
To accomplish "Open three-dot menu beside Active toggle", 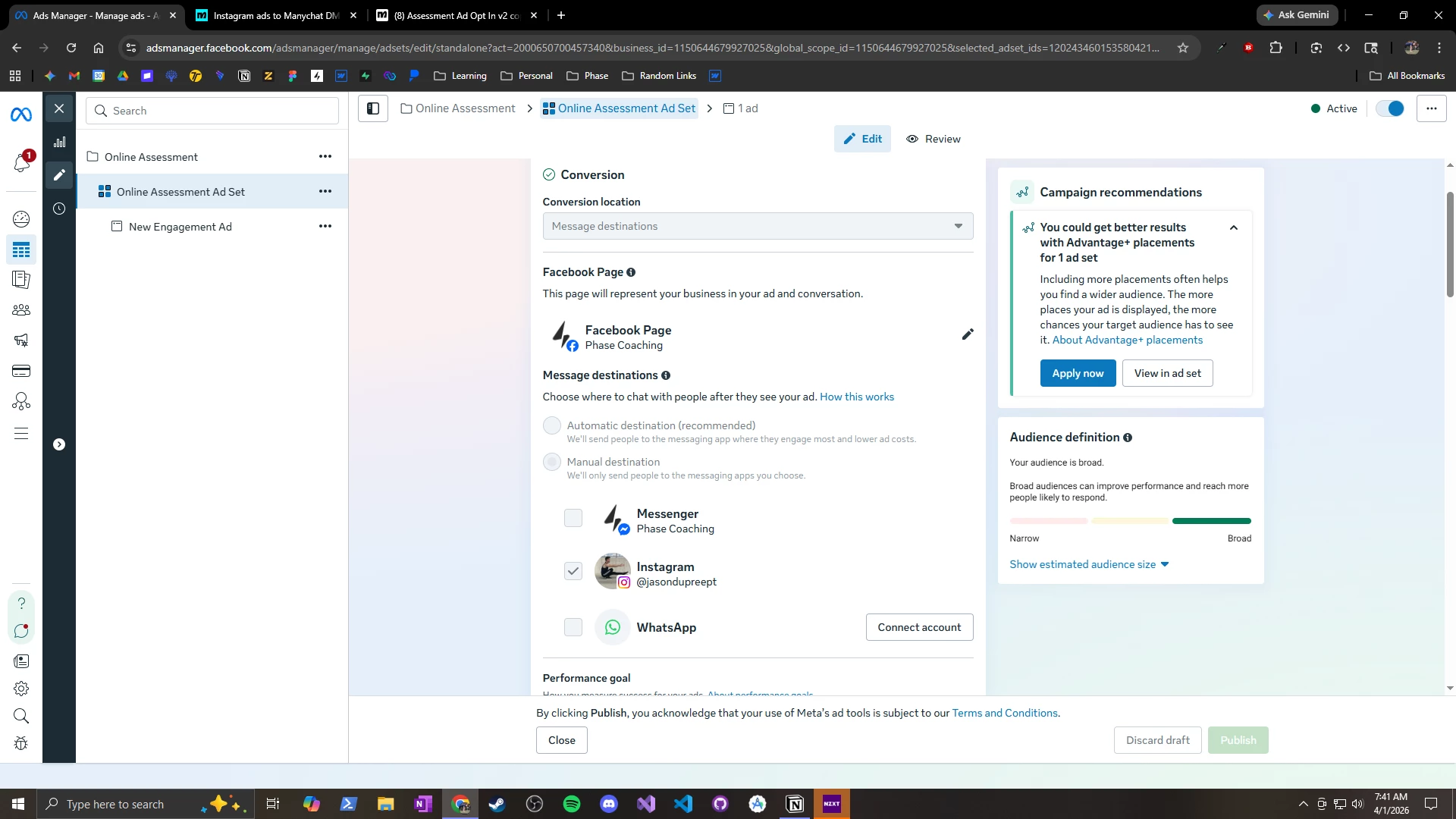I will pos(1431,108).
